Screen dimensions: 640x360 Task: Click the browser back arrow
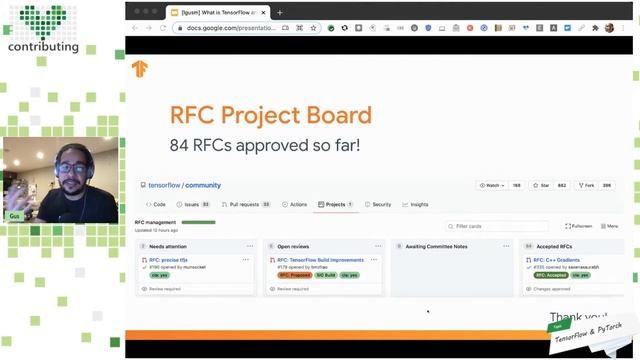[x=135, y=28]
